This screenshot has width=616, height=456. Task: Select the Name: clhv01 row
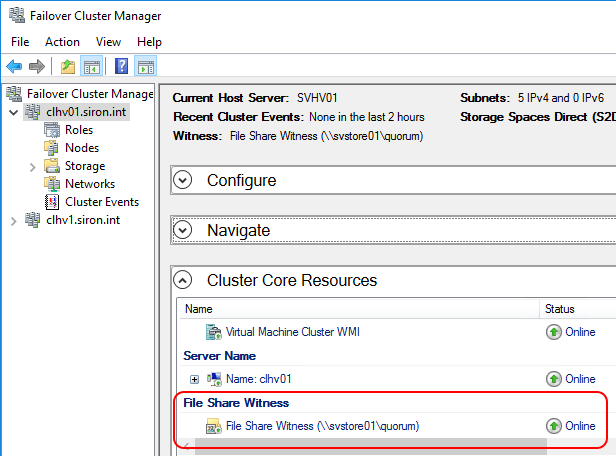398,379
